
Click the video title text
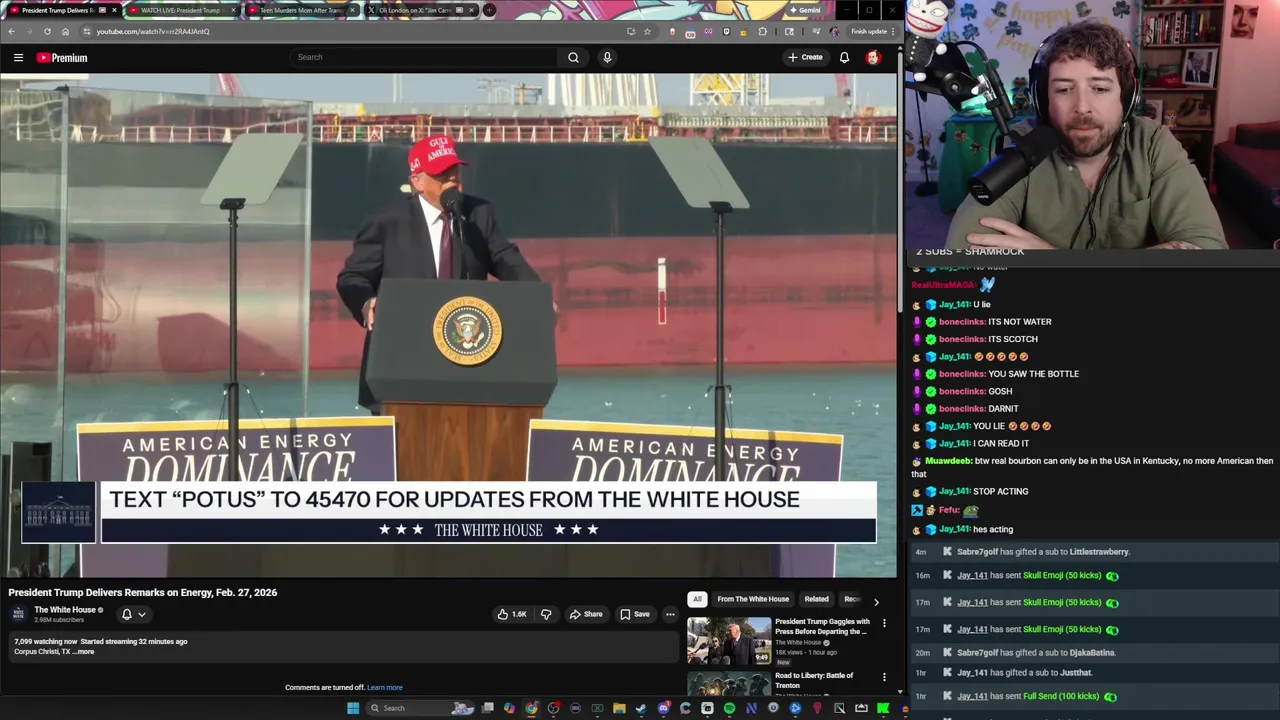[x=143, y=592]
